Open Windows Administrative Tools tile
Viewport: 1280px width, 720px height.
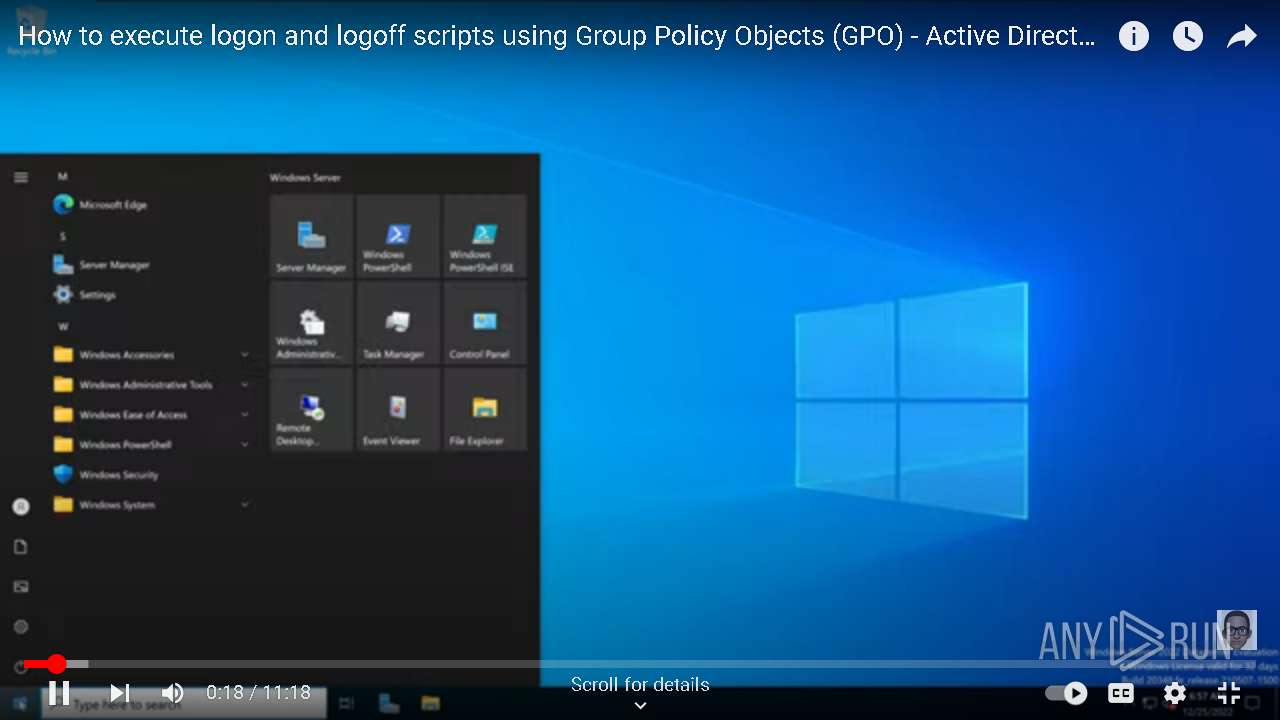point(311,322)
